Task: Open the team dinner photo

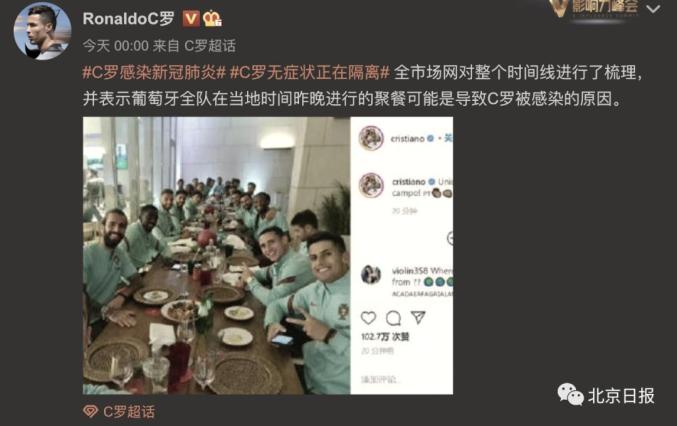Action: point(216,256)
